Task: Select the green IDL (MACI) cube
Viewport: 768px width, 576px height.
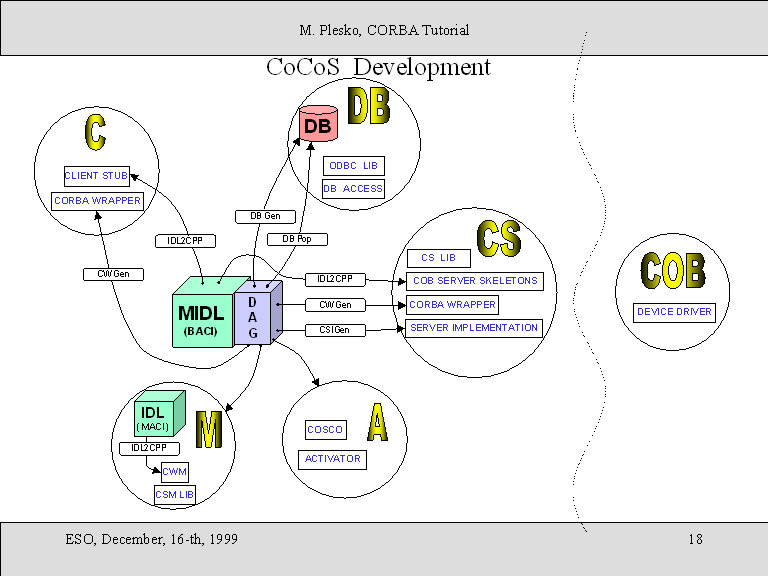Action: click(155, 417)
